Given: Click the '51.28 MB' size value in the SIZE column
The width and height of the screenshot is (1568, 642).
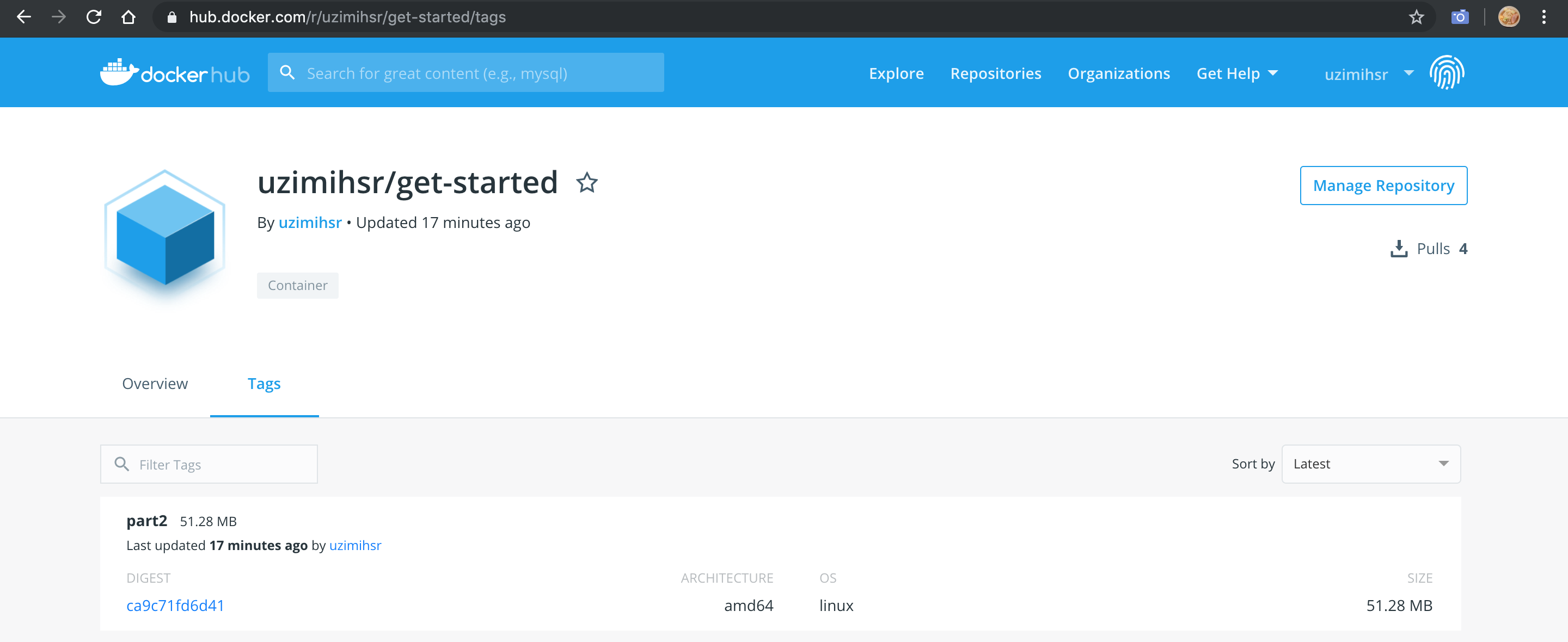Looking at the screenshot, I should click(1399, 606).
